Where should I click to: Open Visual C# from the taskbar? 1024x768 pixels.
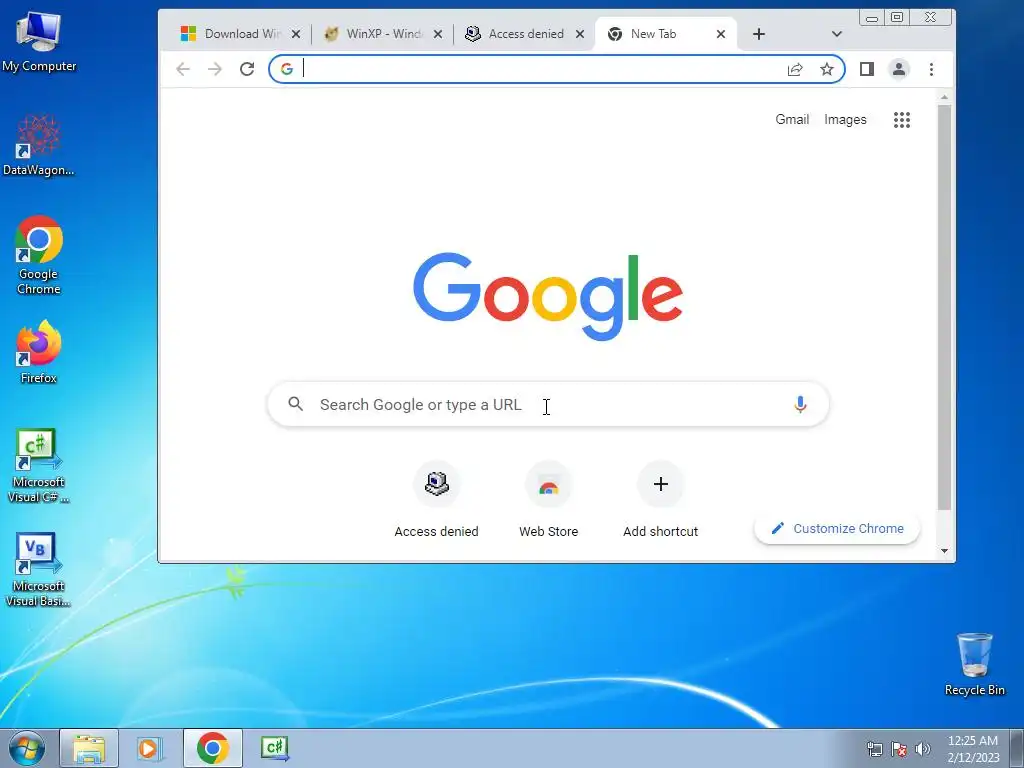point(274,748)
